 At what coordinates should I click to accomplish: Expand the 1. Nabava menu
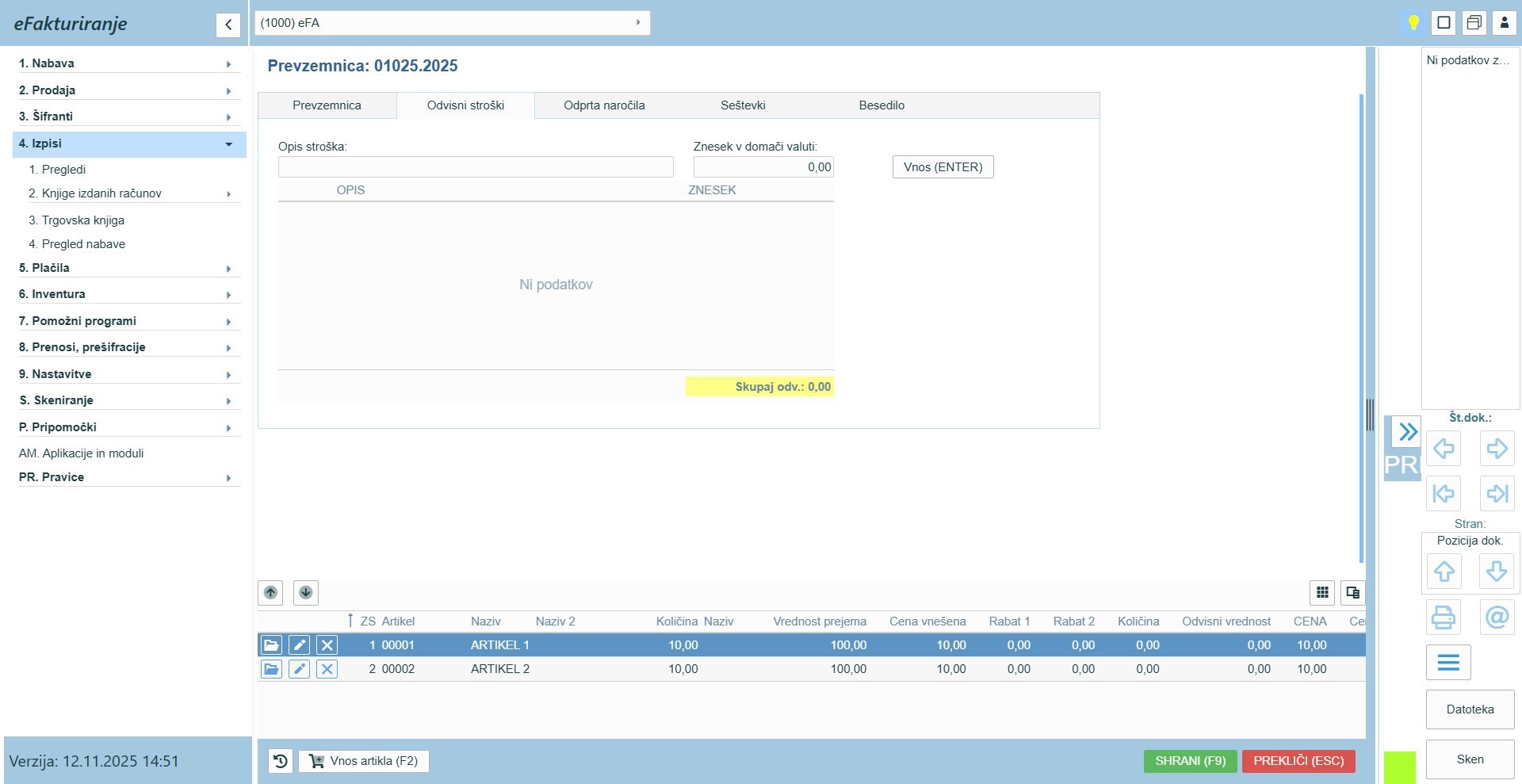tap(127, 63)
